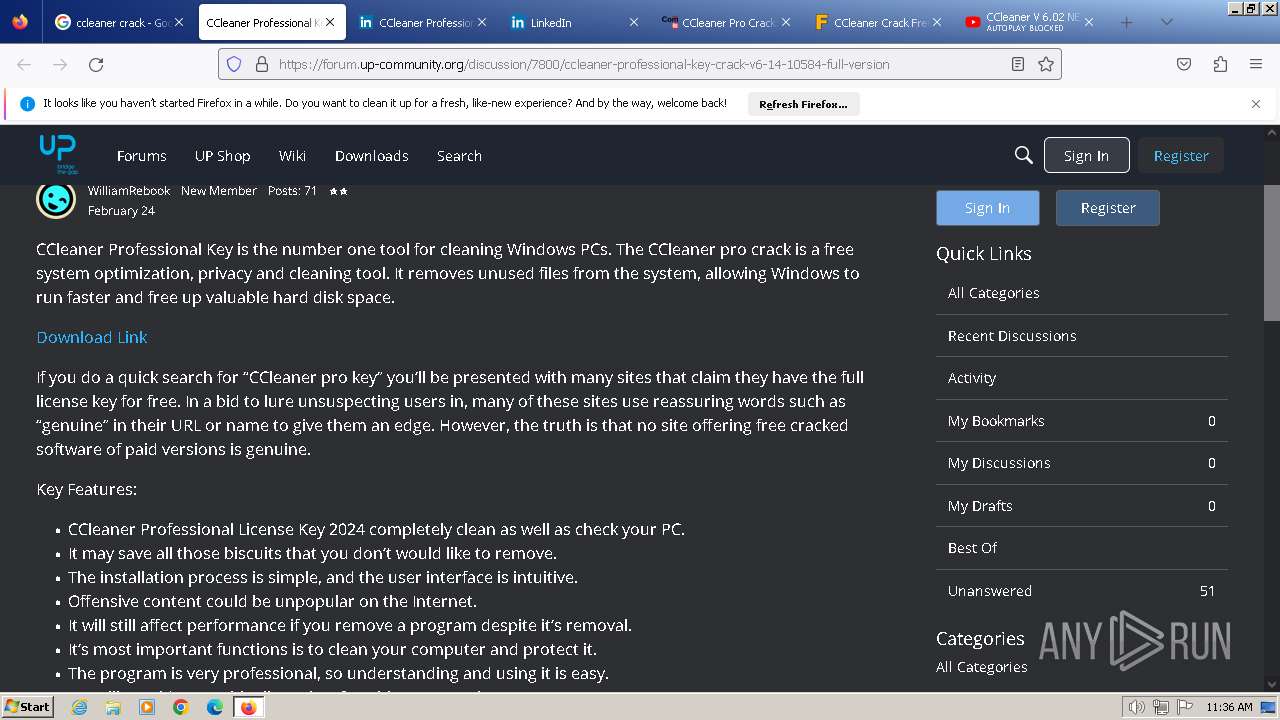The height and width of the screenshot is (720, 1280).
Task: Open WilliamRebook's avatar profile
Action: (56, 199)
